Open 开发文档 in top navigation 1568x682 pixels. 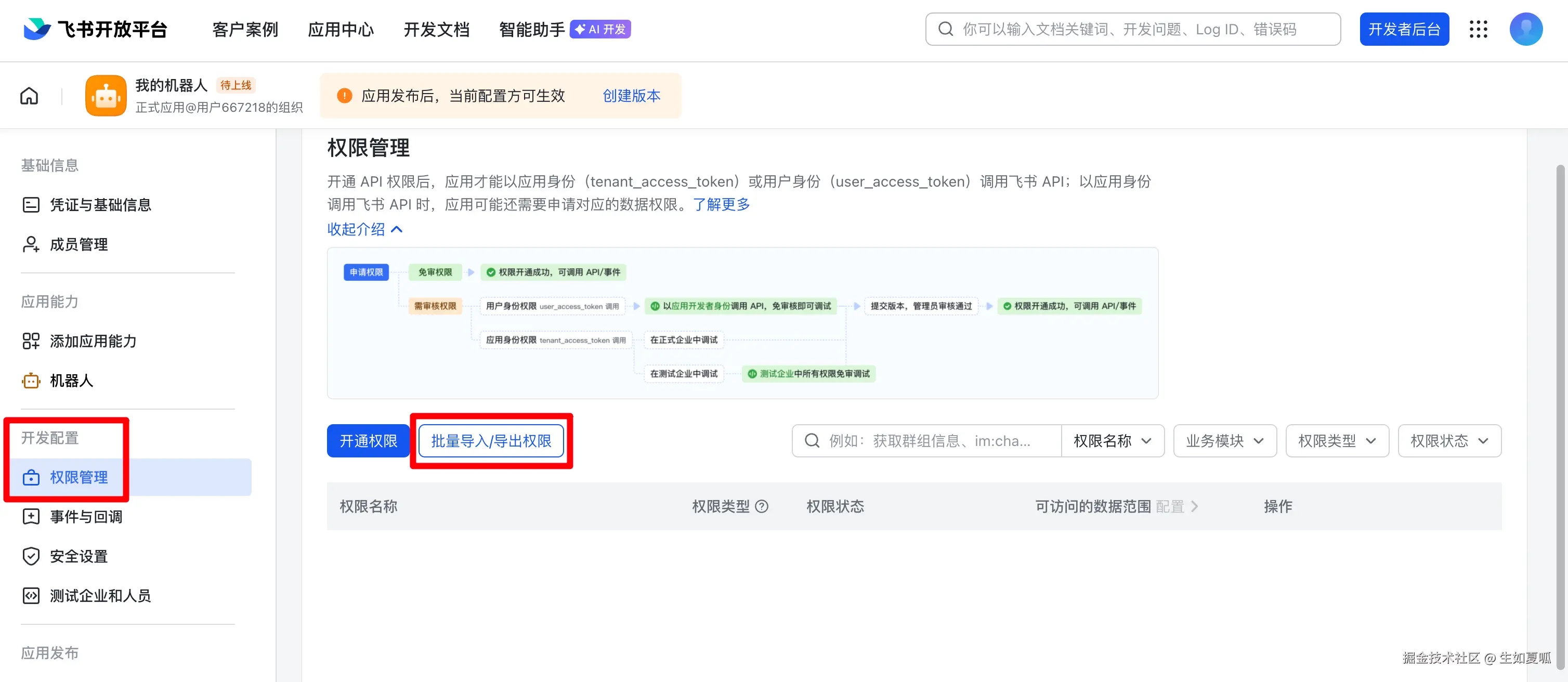(x=436, y=29)
